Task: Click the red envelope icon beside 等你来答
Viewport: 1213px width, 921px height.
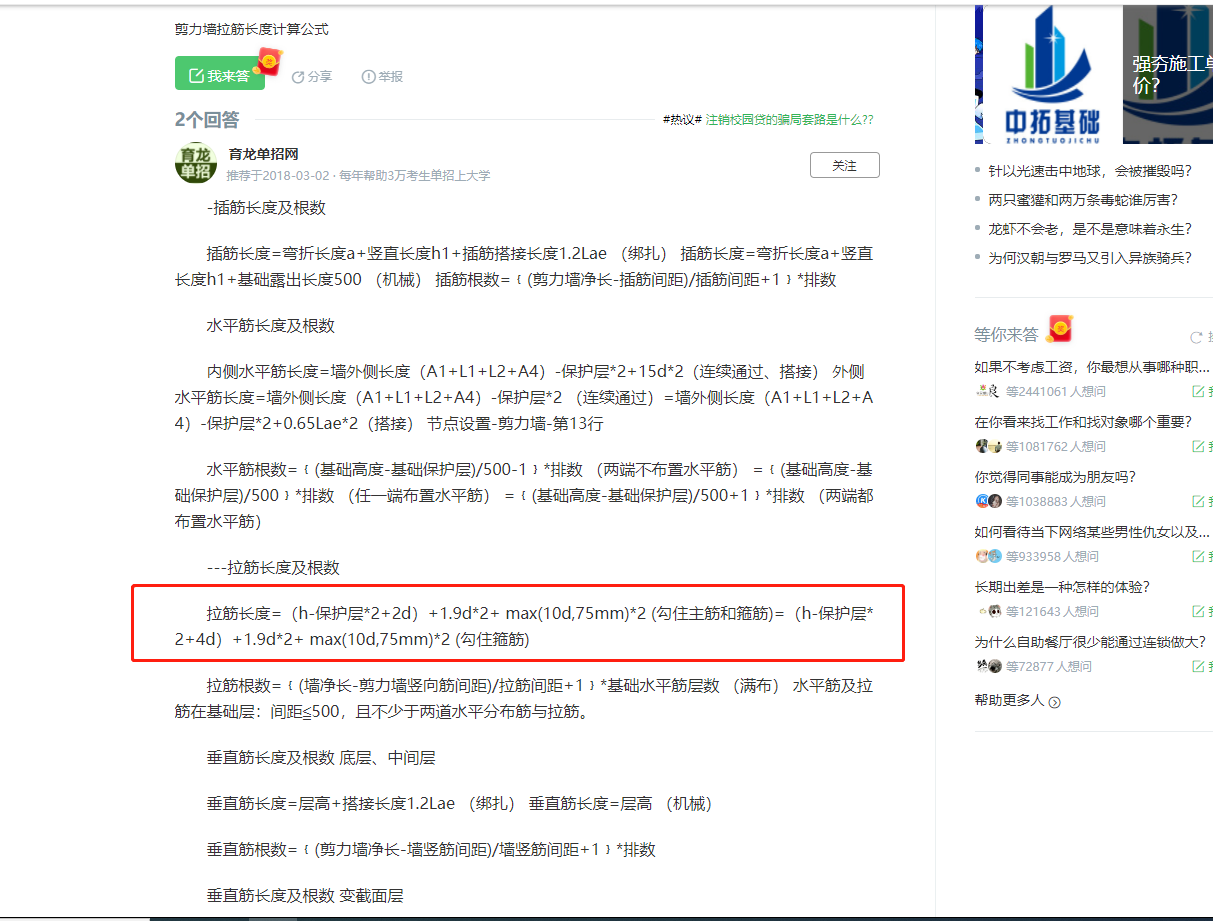Action: click(1059, 329)
